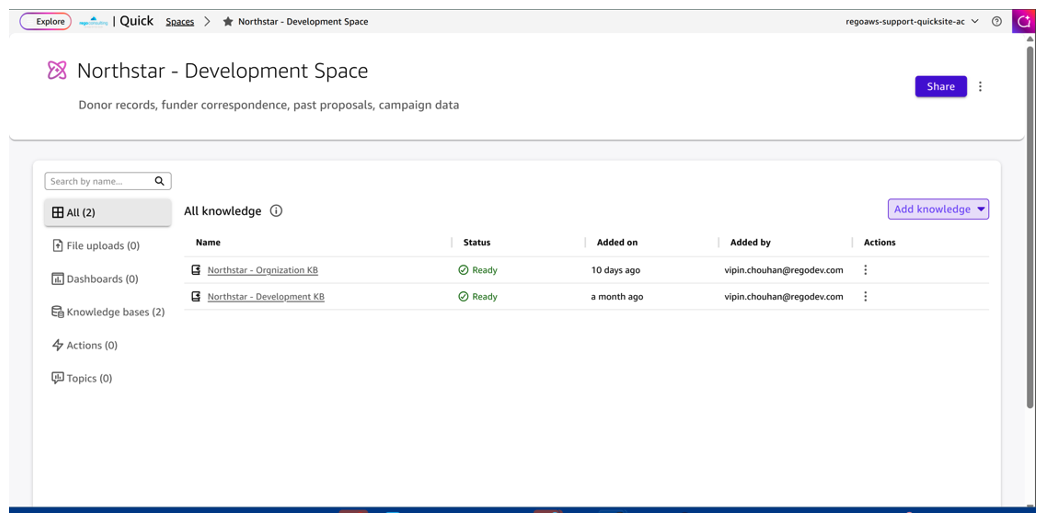Open the help question mark icon

pos(997,21)
